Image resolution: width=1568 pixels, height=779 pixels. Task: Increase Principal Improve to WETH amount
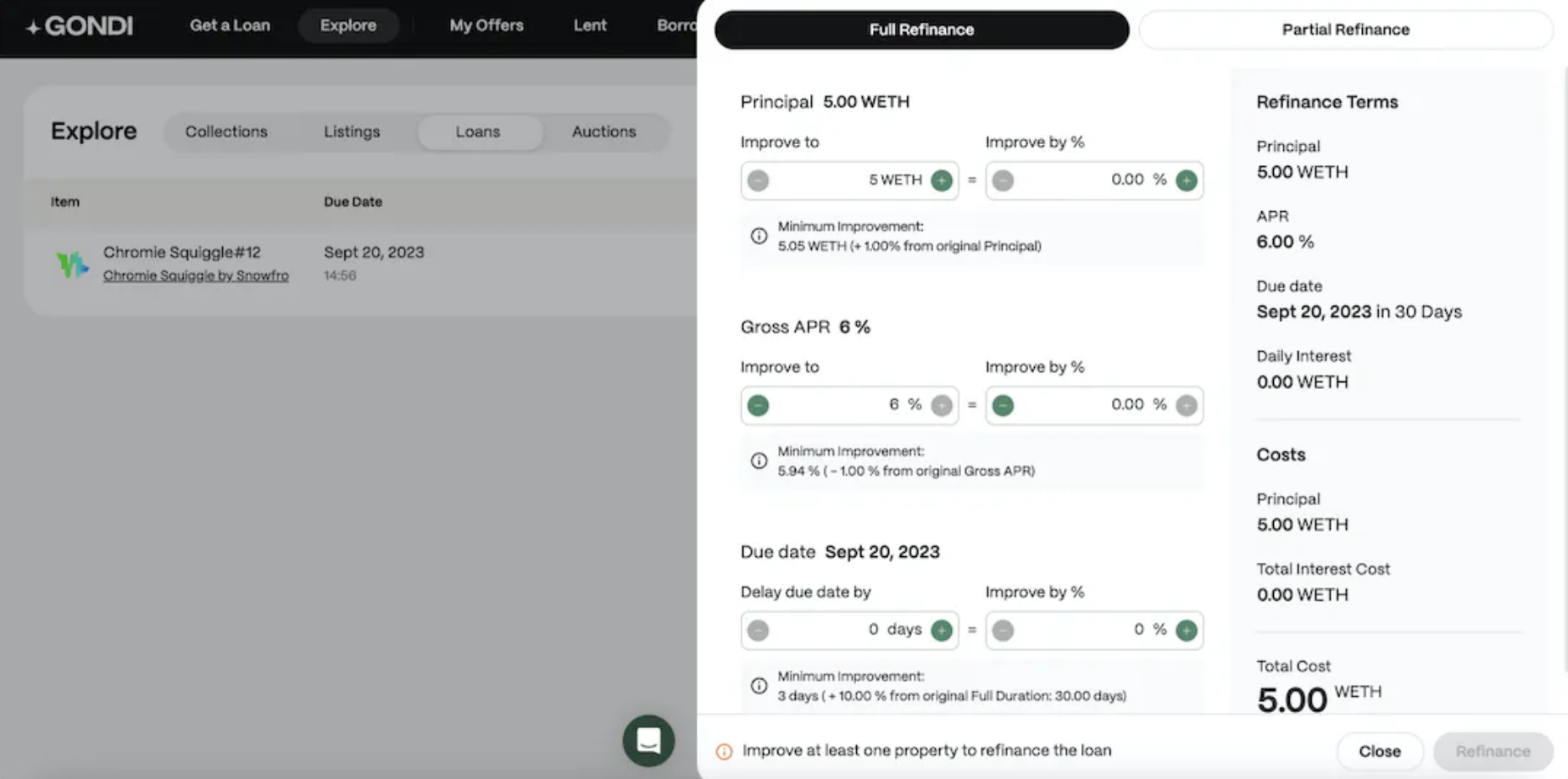[942, 181]
